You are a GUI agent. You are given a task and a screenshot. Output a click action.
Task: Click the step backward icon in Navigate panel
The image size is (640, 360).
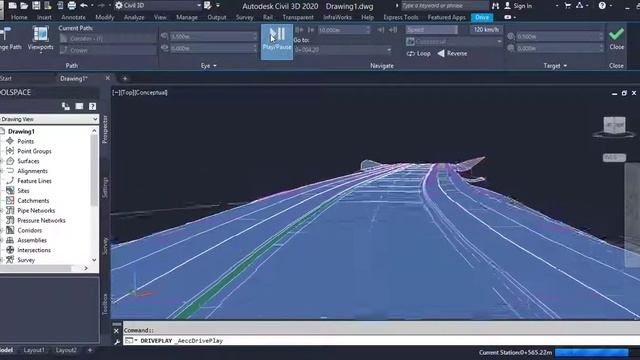pyautogui.click(x=311, y=30)
